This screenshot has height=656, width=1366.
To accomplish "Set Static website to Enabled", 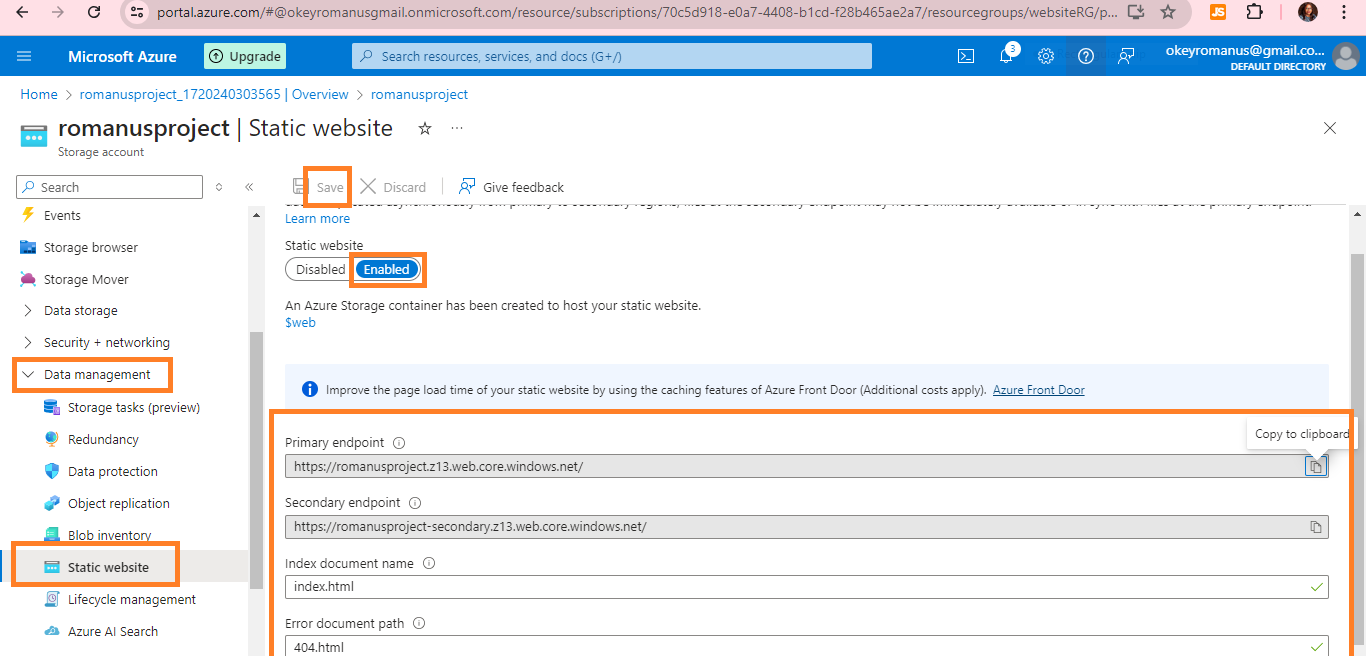I will (387, 269).
